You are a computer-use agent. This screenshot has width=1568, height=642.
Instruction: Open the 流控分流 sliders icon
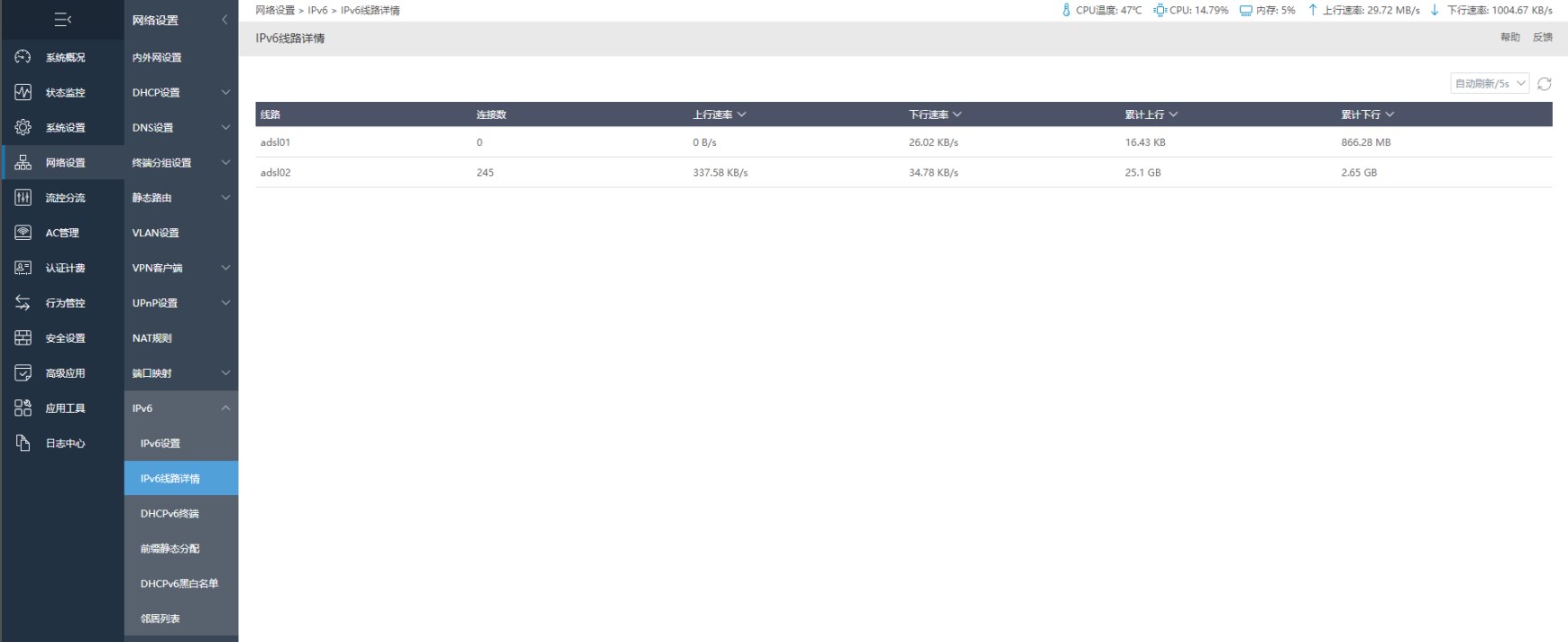click(23, 197)
